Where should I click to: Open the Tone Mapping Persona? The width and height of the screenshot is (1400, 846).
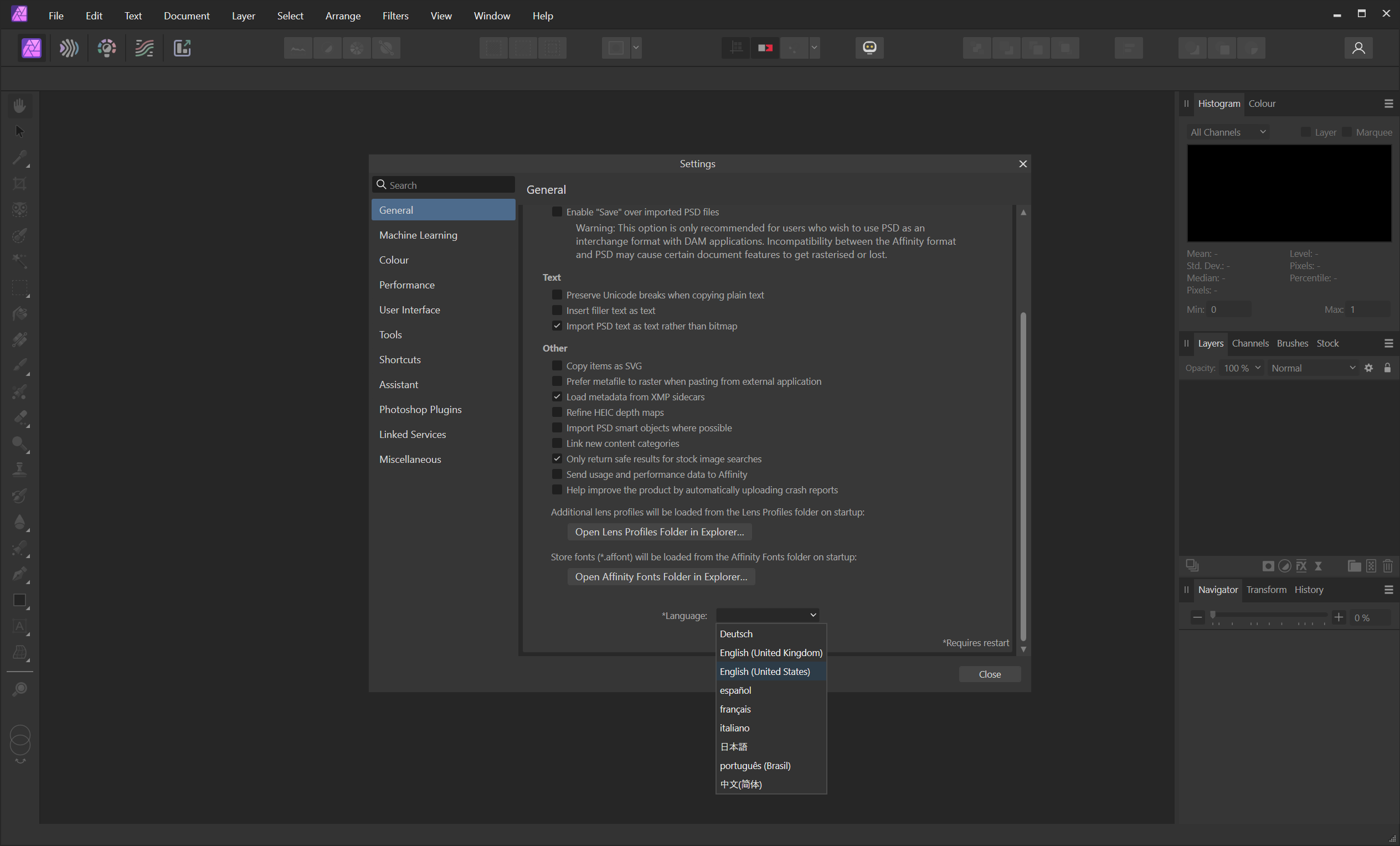click(145, 48)
